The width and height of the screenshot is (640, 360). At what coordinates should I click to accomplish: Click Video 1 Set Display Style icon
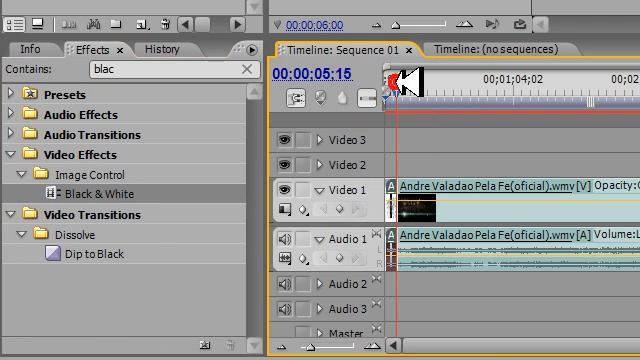pos(285,209)
